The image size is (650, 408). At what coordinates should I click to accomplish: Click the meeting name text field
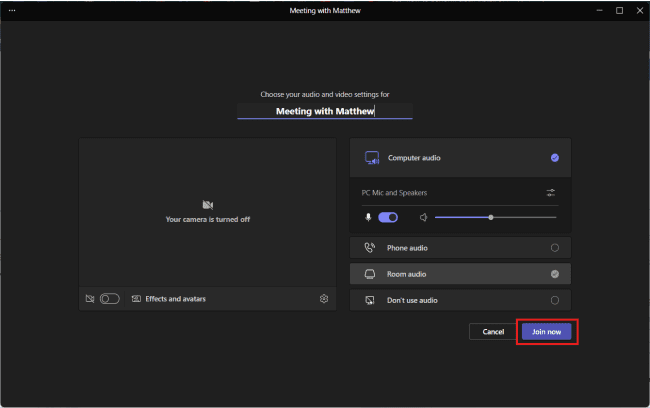point(325,111)
